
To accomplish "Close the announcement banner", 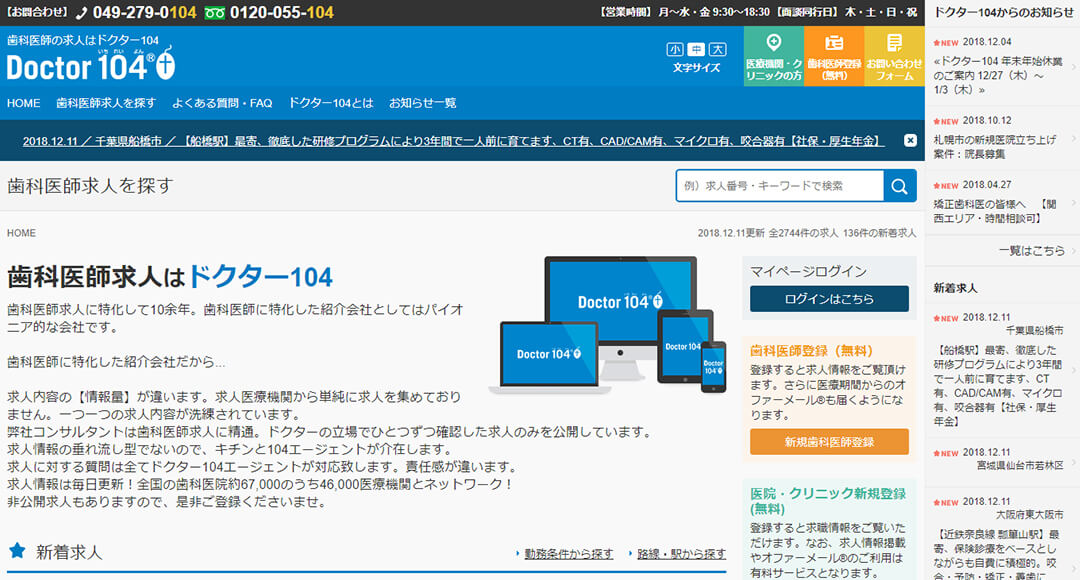I will tap(910, 141).
